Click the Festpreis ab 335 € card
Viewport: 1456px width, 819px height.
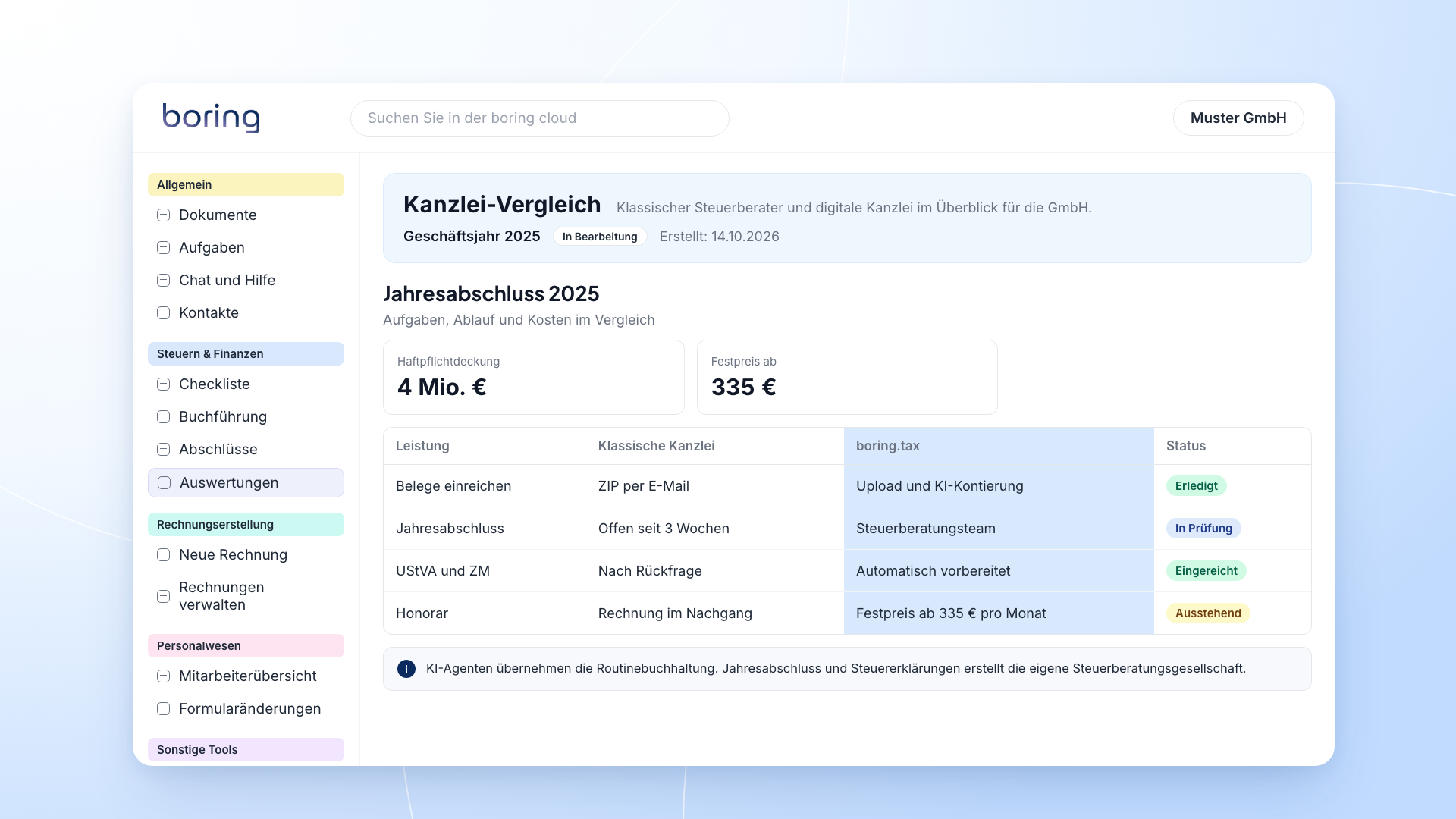pyautogui.click(x=847, y=377)
